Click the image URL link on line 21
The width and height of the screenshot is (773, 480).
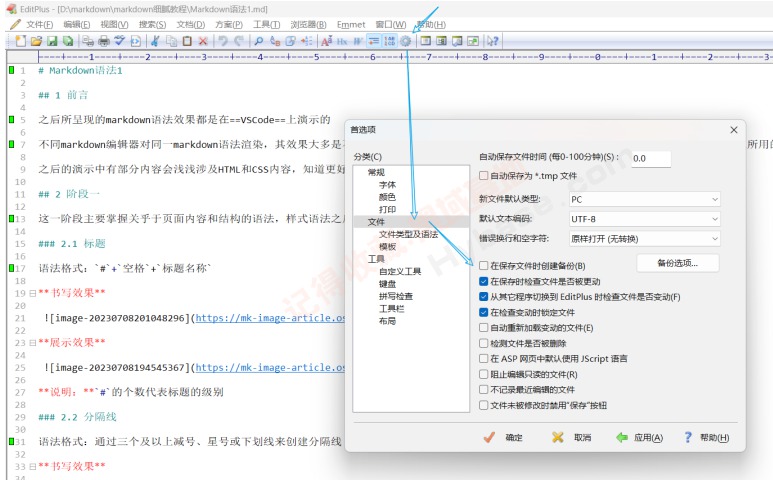tap(270, 318)
